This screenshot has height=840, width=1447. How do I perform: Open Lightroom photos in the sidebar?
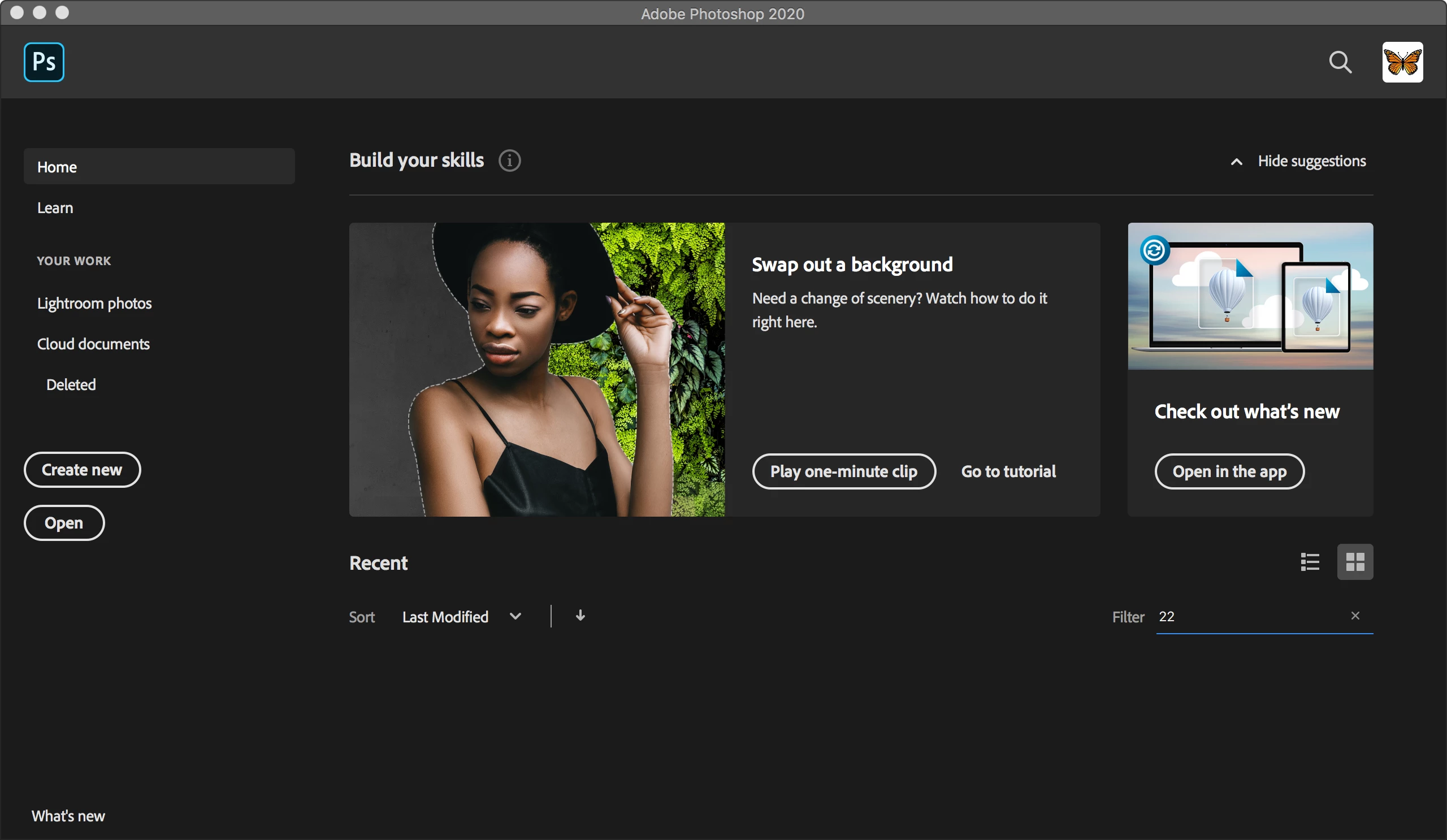point(94,303)
